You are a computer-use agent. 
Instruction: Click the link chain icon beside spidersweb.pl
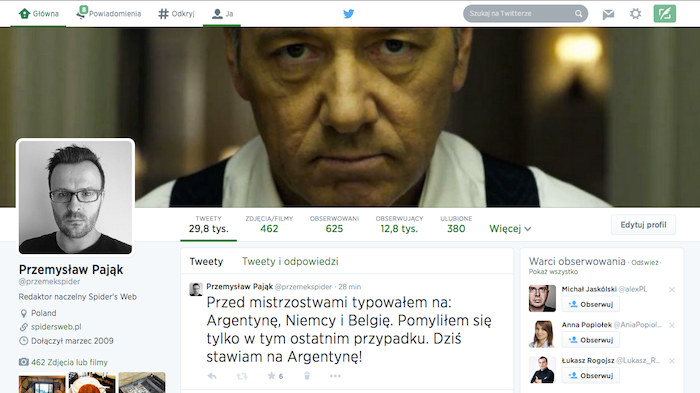[x=24, y=327]
